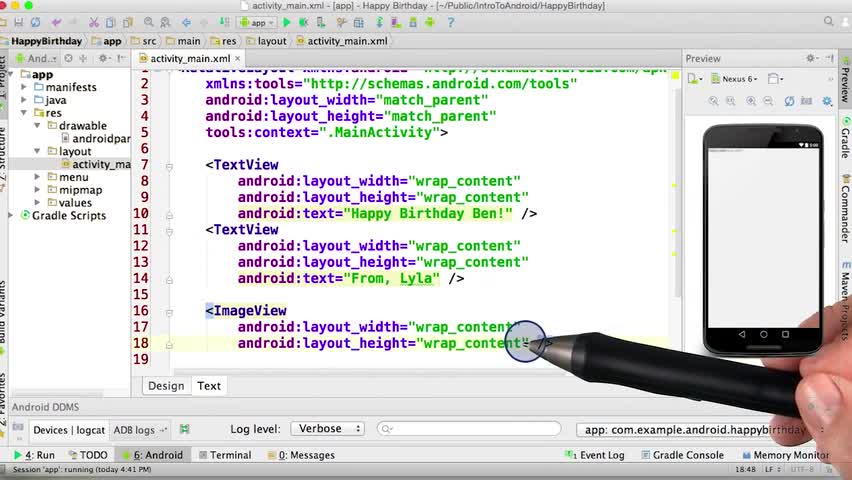Open the 4: Run tool window

point(34,455)
